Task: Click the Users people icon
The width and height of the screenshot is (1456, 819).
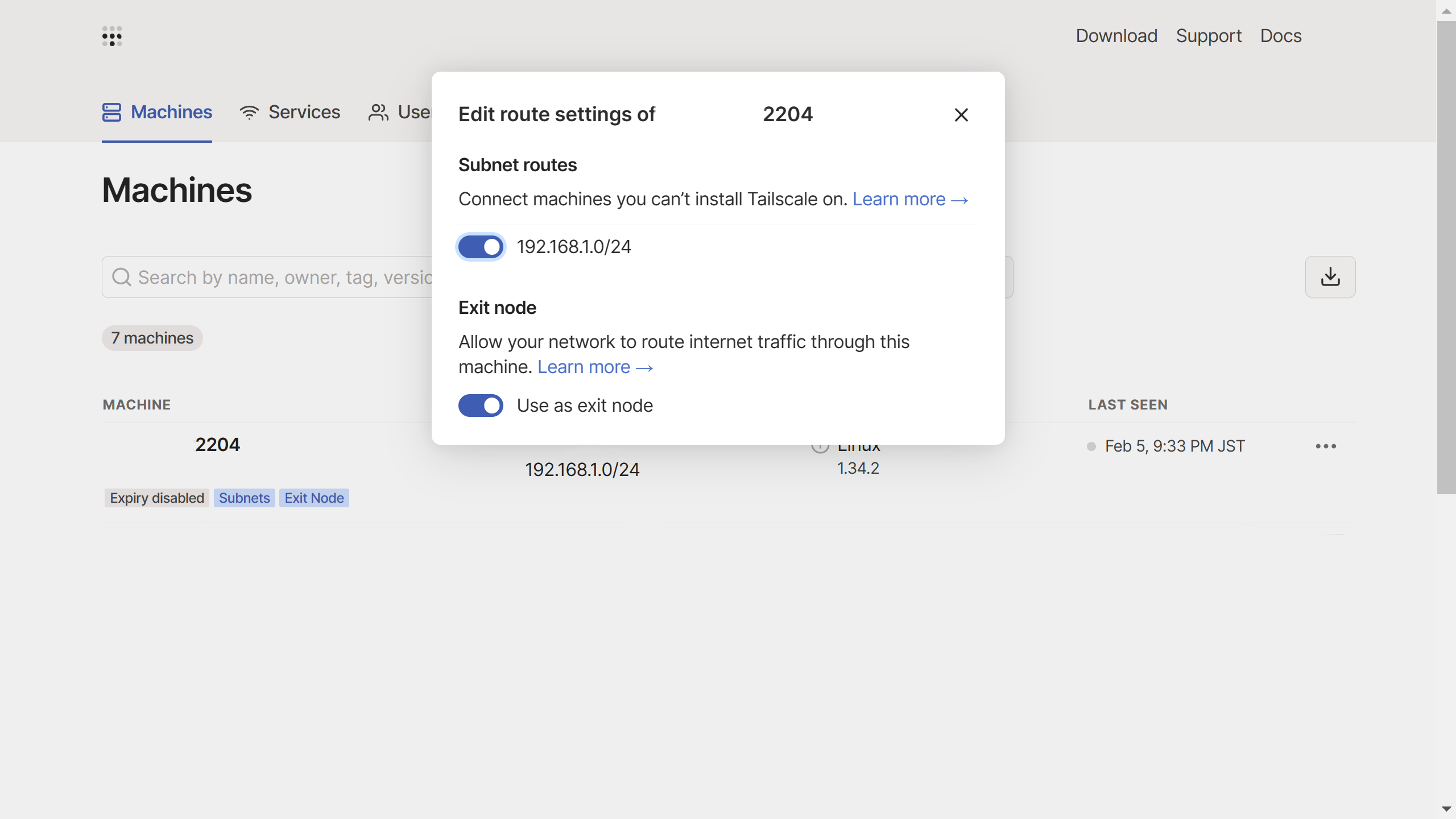Action: click(378, 112)
